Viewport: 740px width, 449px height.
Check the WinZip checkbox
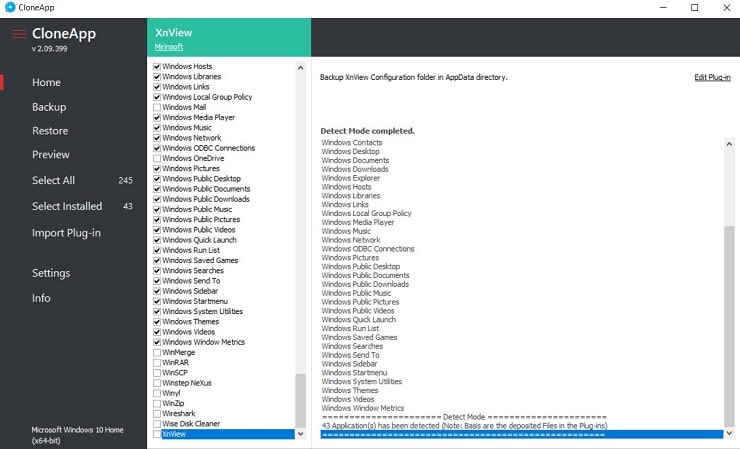point(157,403)
